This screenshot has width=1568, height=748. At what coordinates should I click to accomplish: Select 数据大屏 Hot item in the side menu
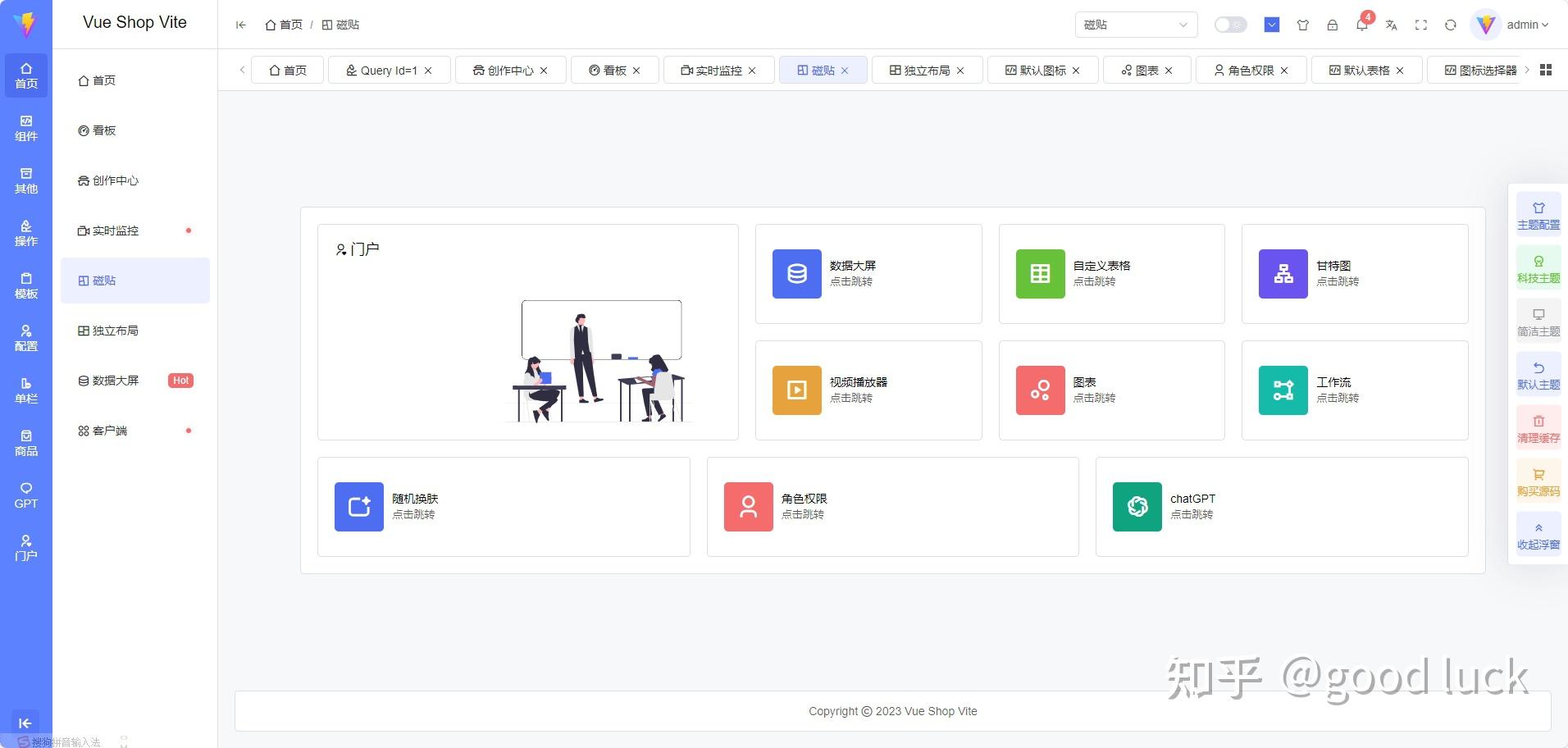(135, 381)
